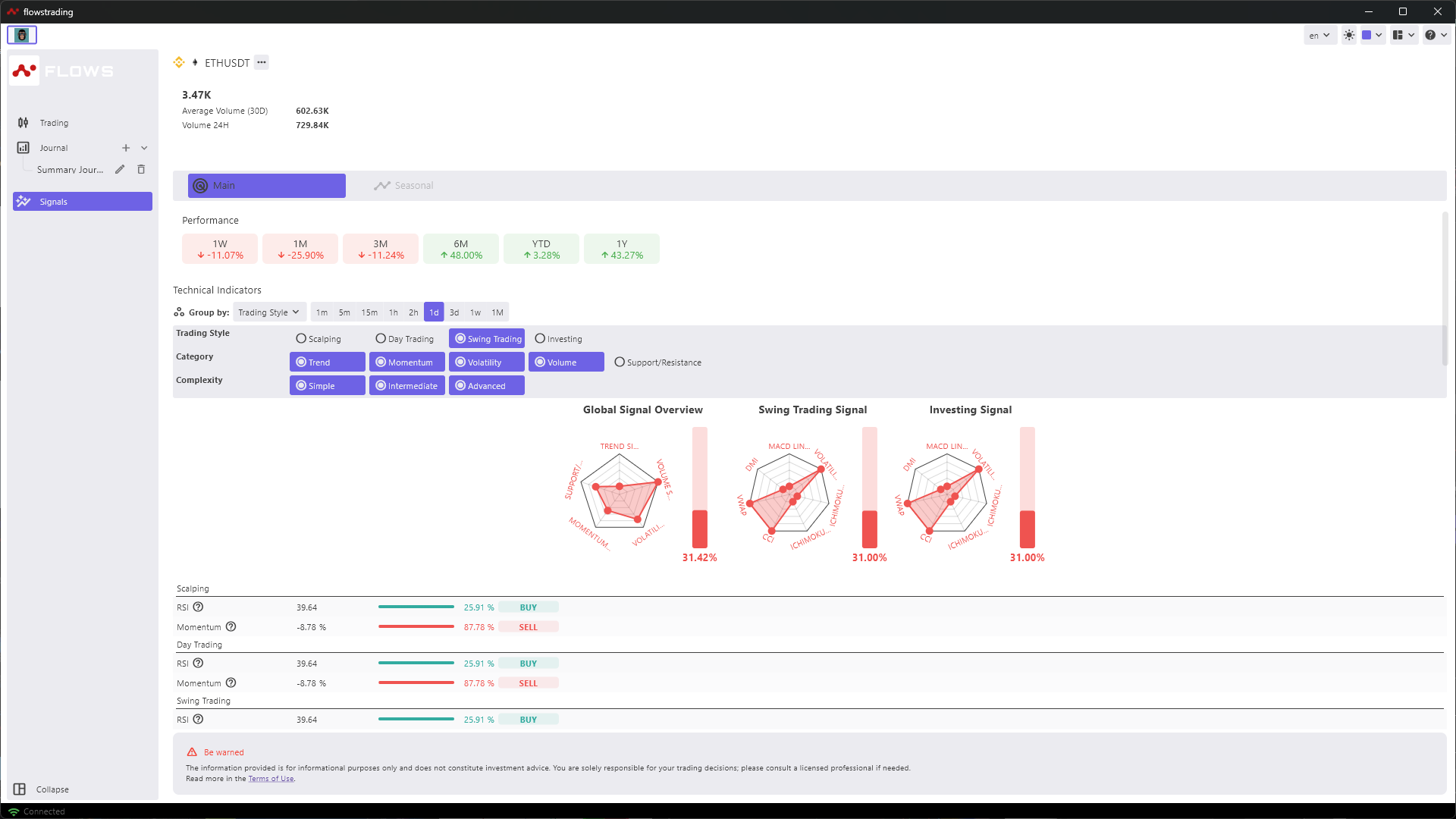The height and width of the screenshot is (819, 1456).
Task: Click the RSI help icon under Scalping
Action: [198, 607]
